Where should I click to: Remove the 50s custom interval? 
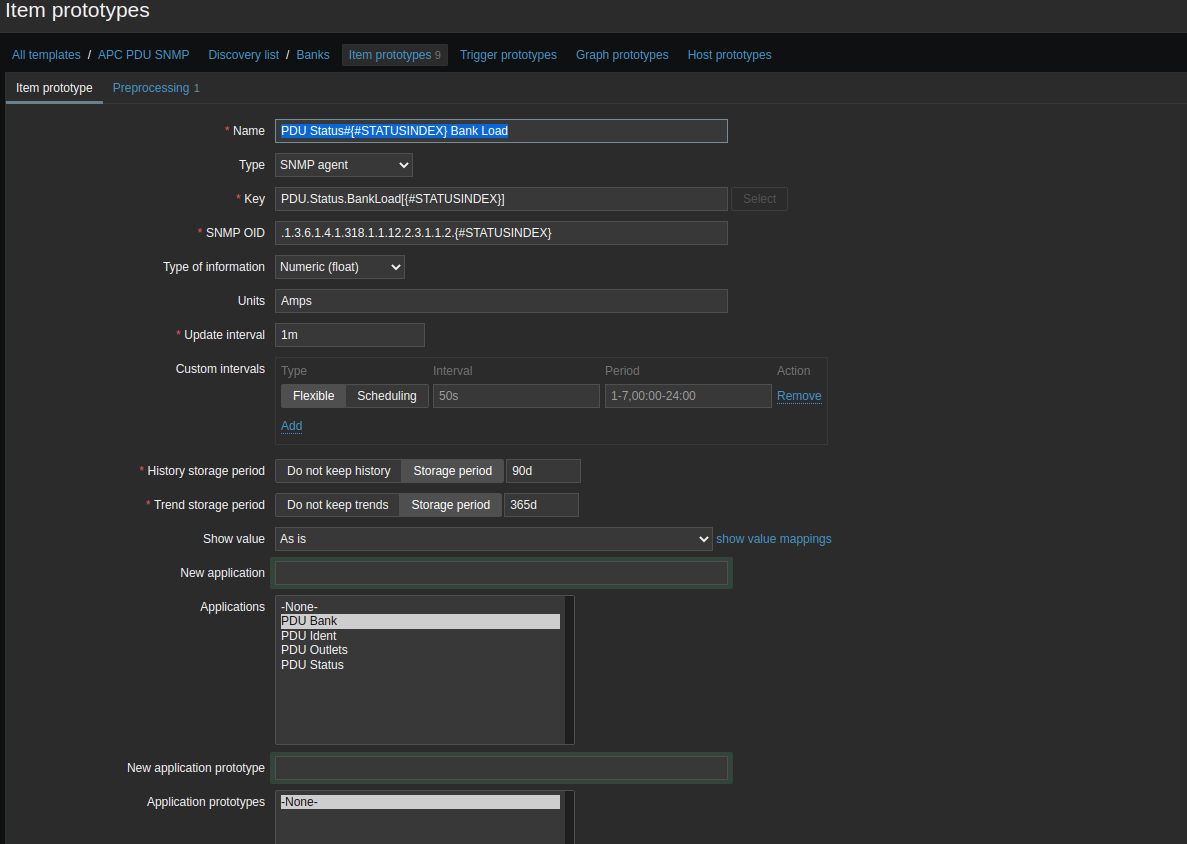click(799, 396)
